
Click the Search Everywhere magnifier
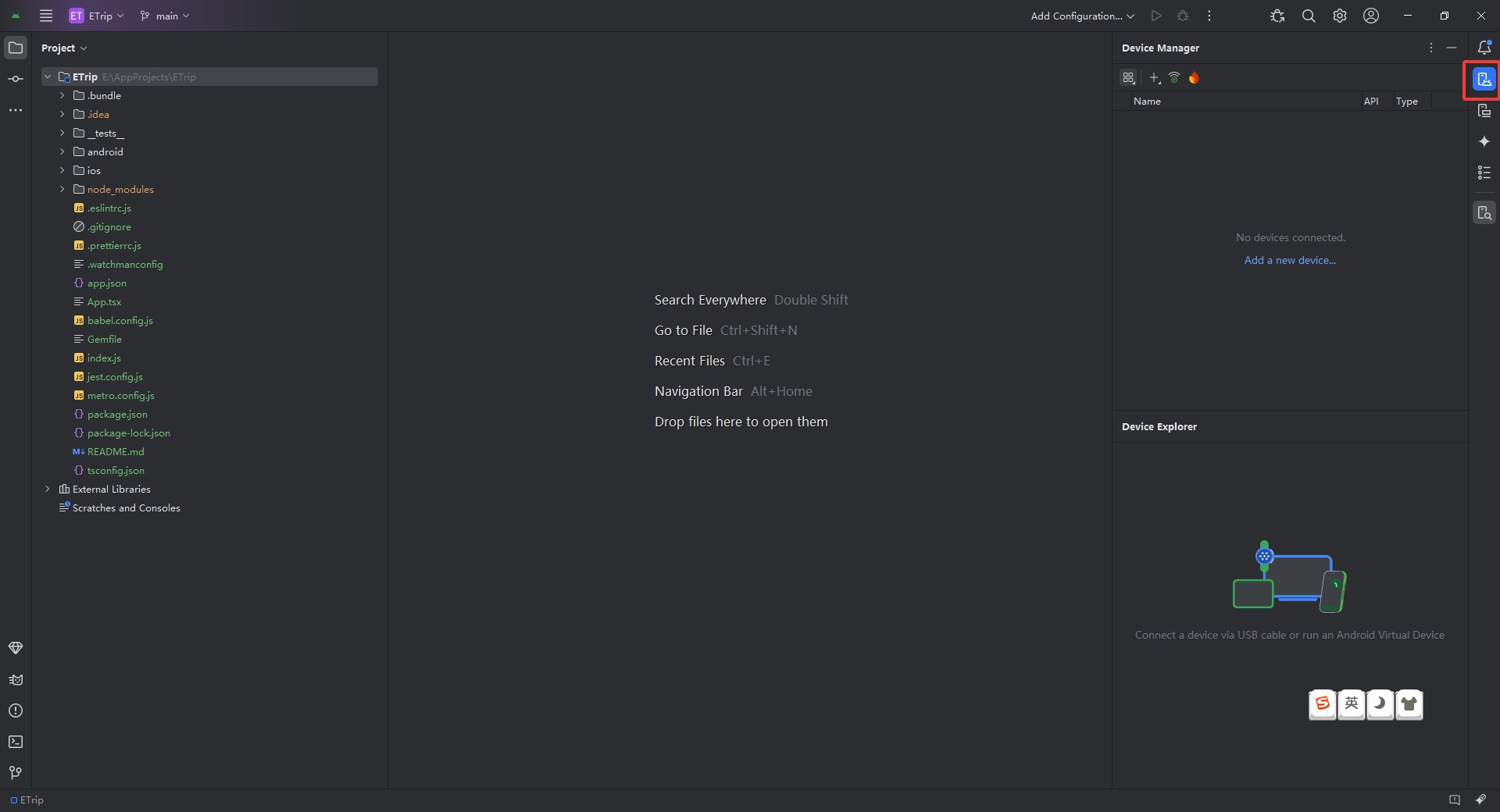point(1309,16)
